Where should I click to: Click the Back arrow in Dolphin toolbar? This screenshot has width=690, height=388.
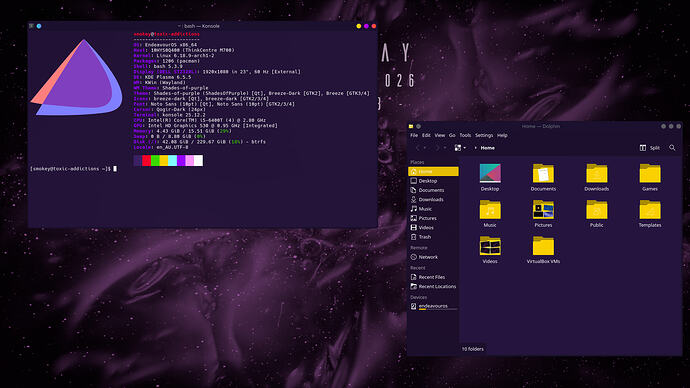[418, 148]
